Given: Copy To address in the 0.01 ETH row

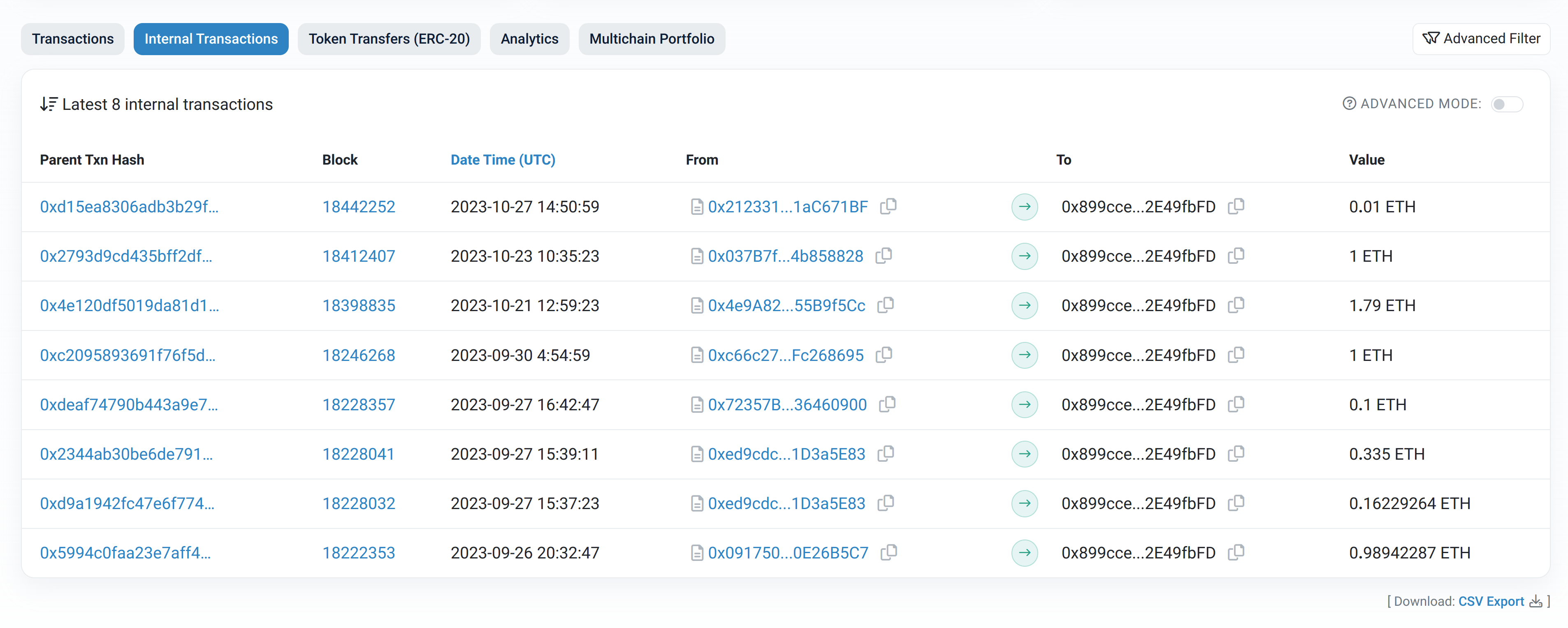Looking at the screenshot, I should pos(1236,206).
